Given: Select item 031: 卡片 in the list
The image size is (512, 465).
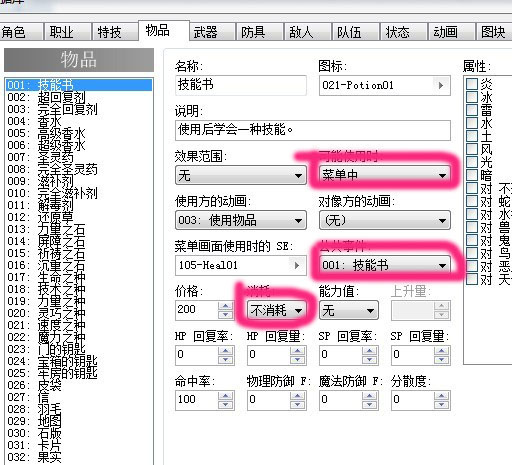Looking at the screenshot, I should pos(79,445).
